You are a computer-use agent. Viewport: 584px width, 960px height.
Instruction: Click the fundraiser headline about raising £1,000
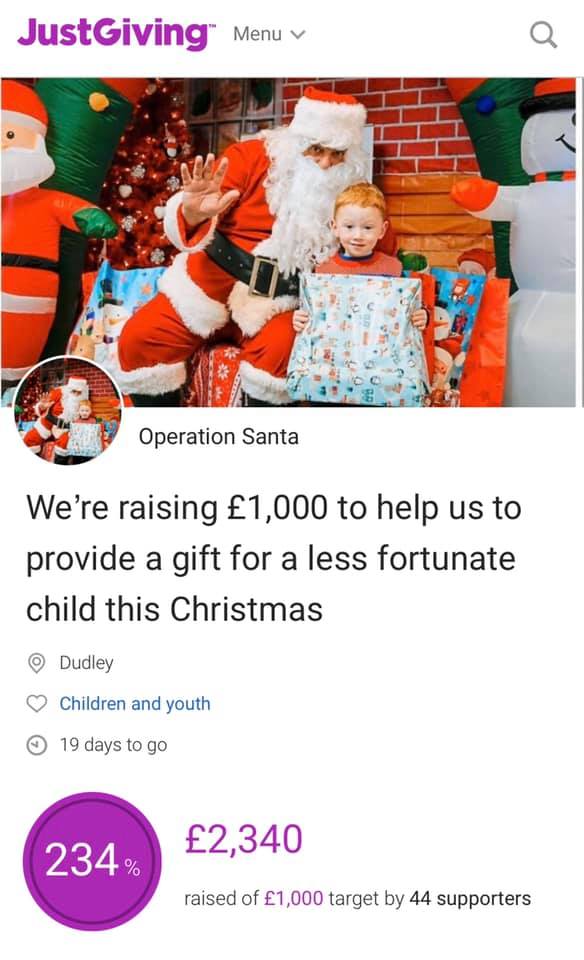[x=274, y=558]
